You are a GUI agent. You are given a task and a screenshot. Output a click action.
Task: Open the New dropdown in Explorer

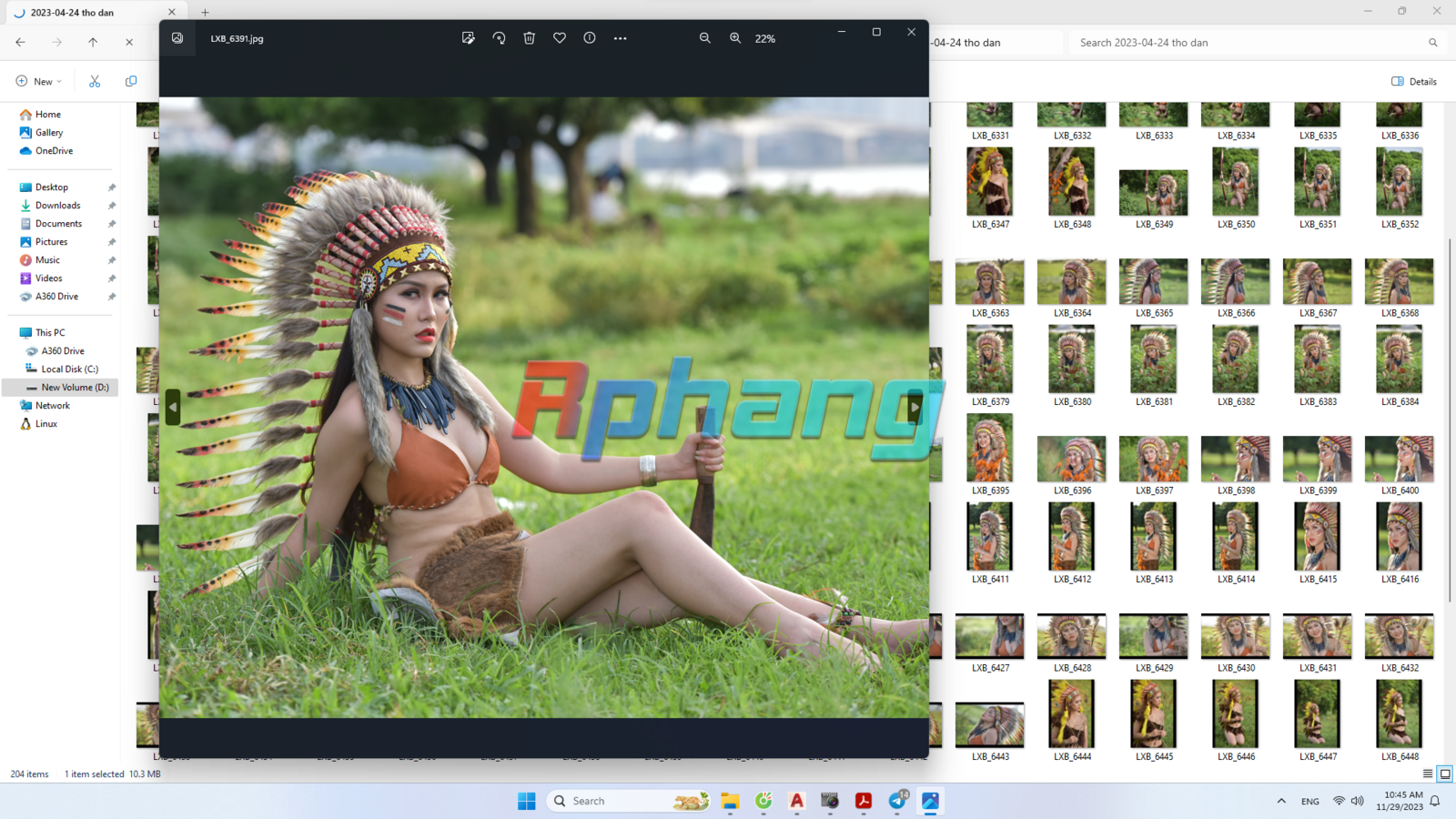coord(39,81)
